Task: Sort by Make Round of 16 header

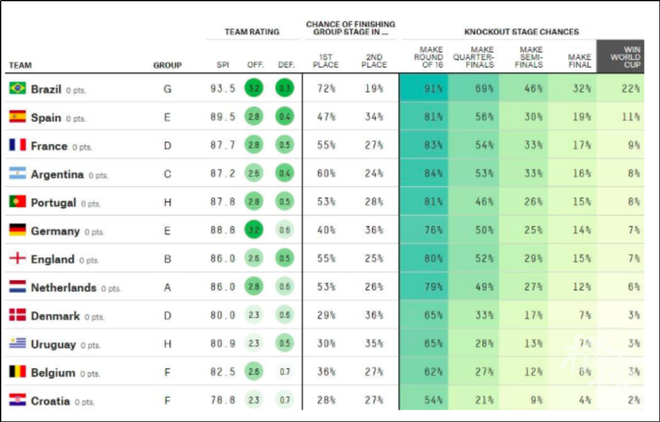Action: tap(428, 57)
